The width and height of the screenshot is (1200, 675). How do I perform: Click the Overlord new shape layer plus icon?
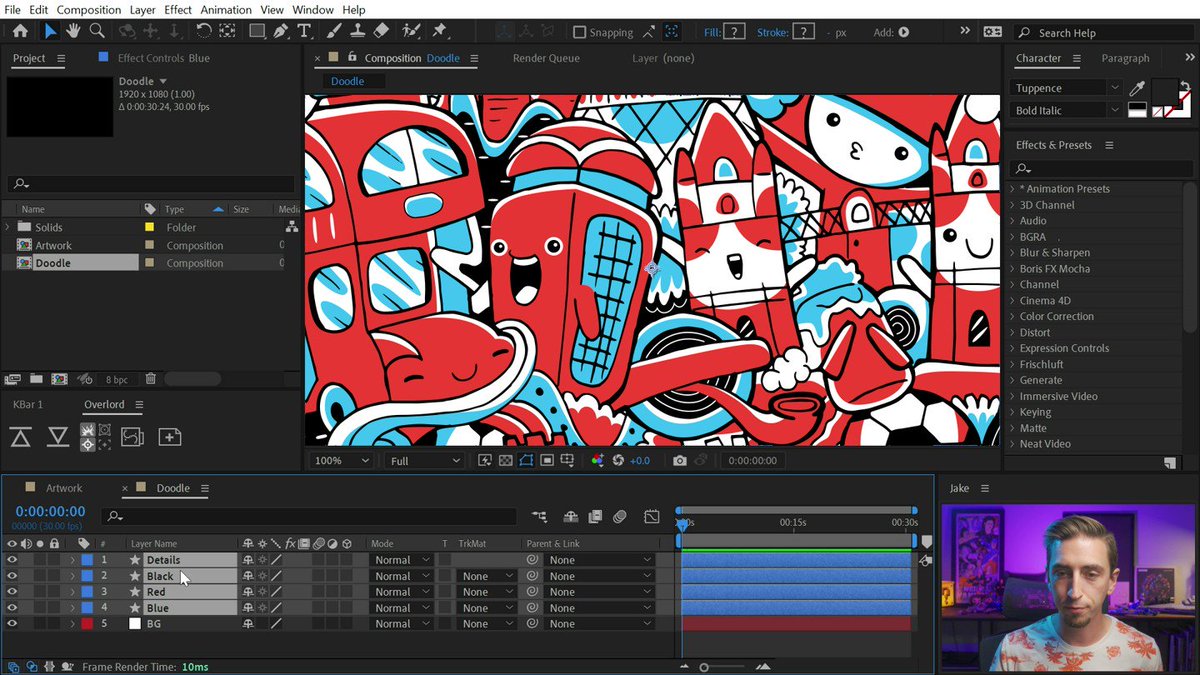[x=169, y=437]
